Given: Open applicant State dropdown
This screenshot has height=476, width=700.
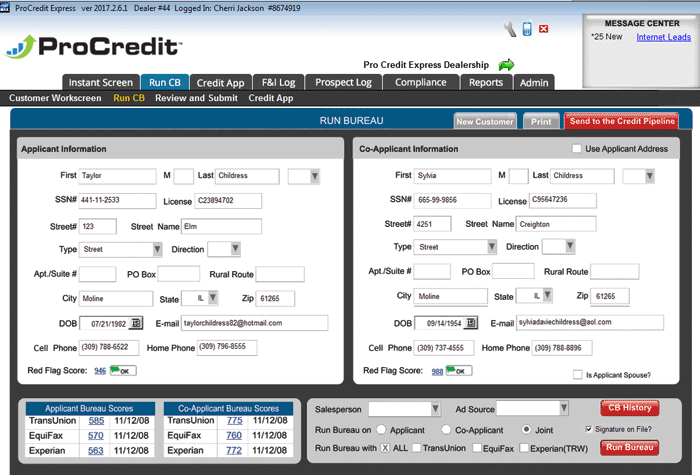Looking at the screenshot, I should 213,298.
